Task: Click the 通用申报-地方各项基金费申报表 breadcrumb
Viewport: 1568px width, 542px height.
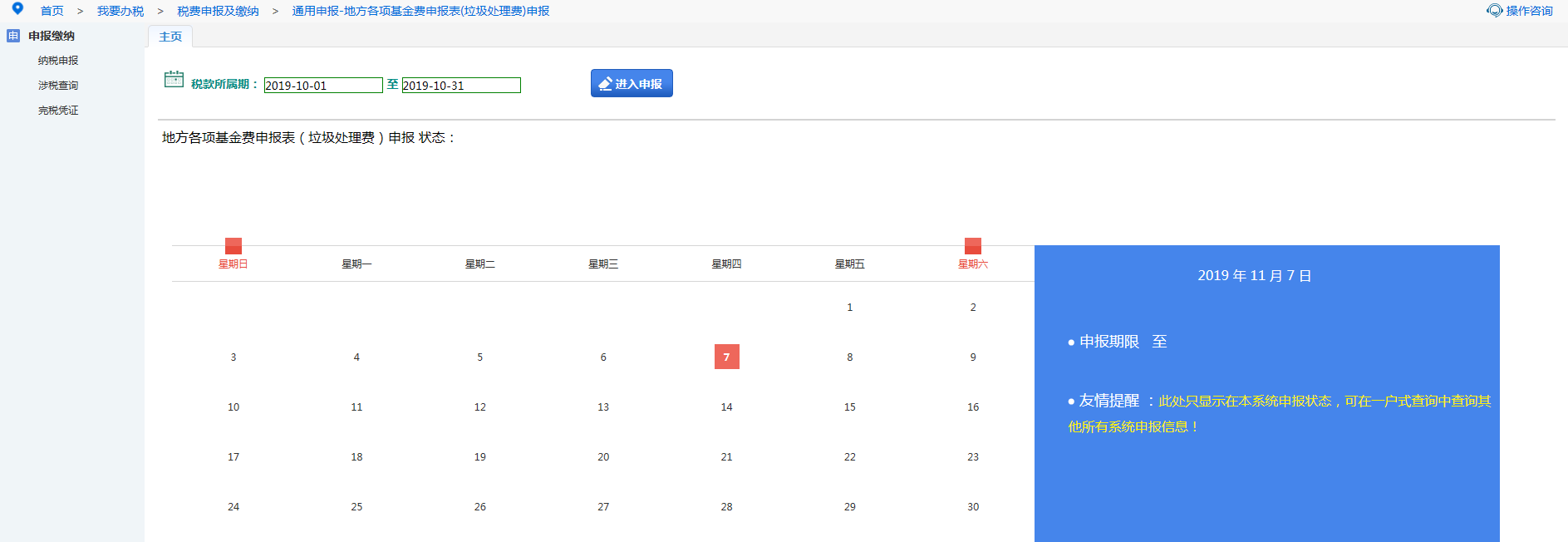Action: pos(420,11)
